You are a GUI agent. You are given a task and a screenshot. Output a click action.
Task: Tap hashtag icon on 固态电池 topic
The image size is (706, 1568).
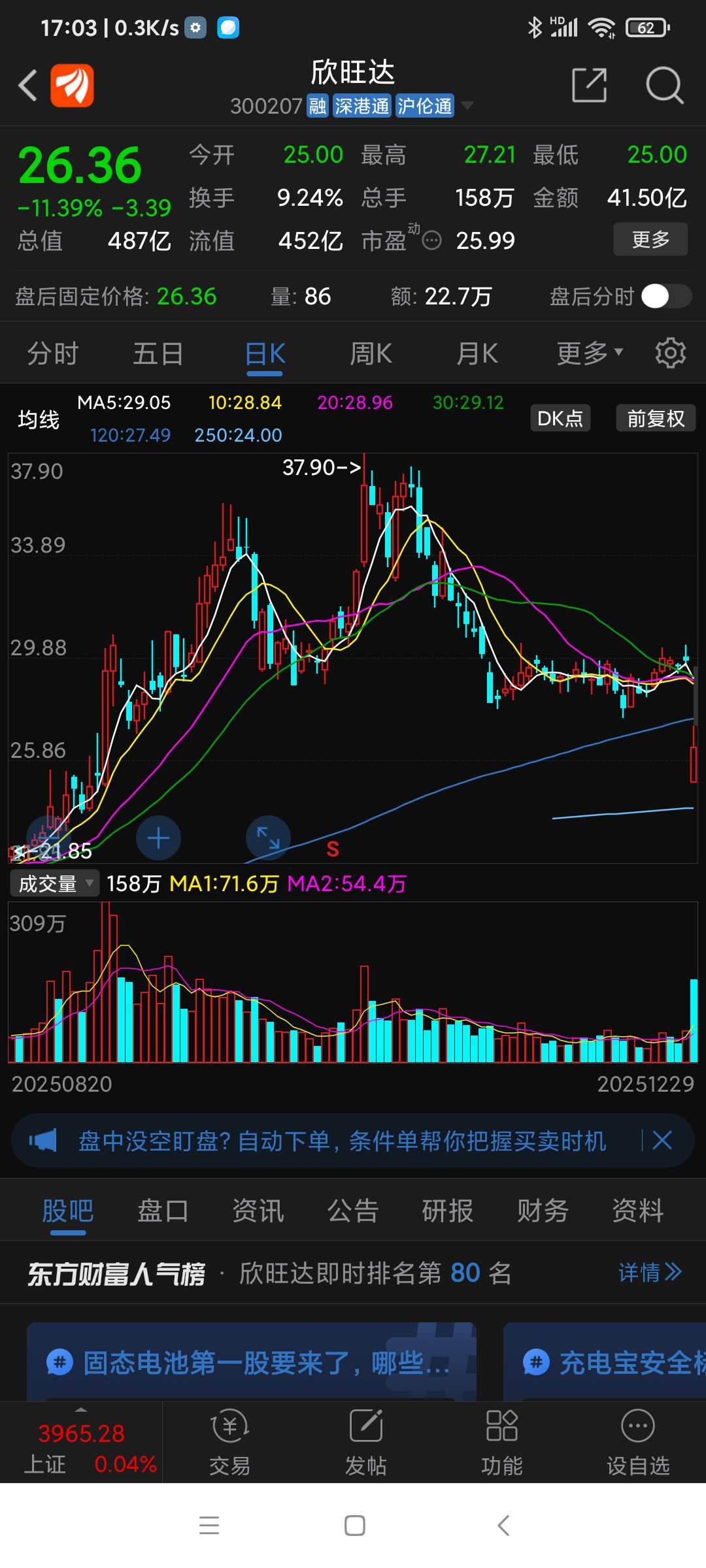point(59,1363)
